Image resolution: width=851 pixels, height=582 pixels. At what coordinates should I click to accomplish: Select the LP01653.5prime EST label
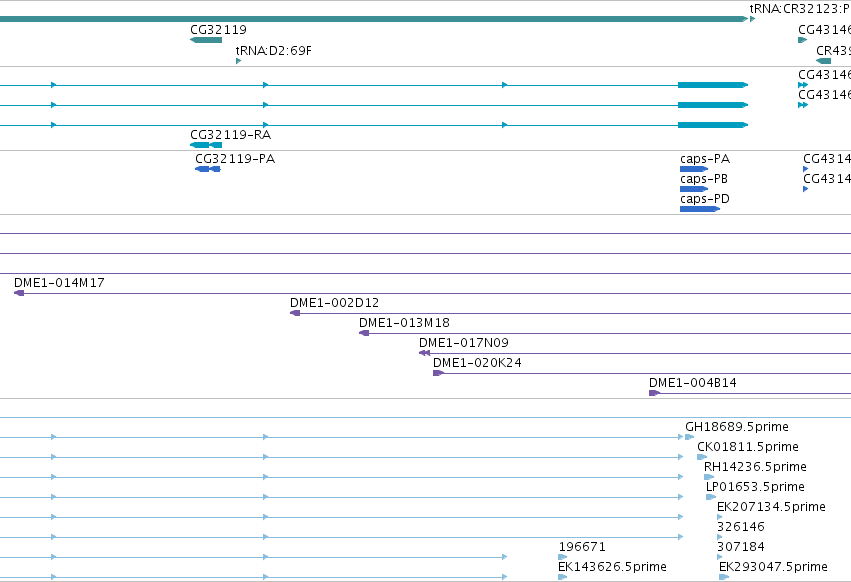point(755,487)
